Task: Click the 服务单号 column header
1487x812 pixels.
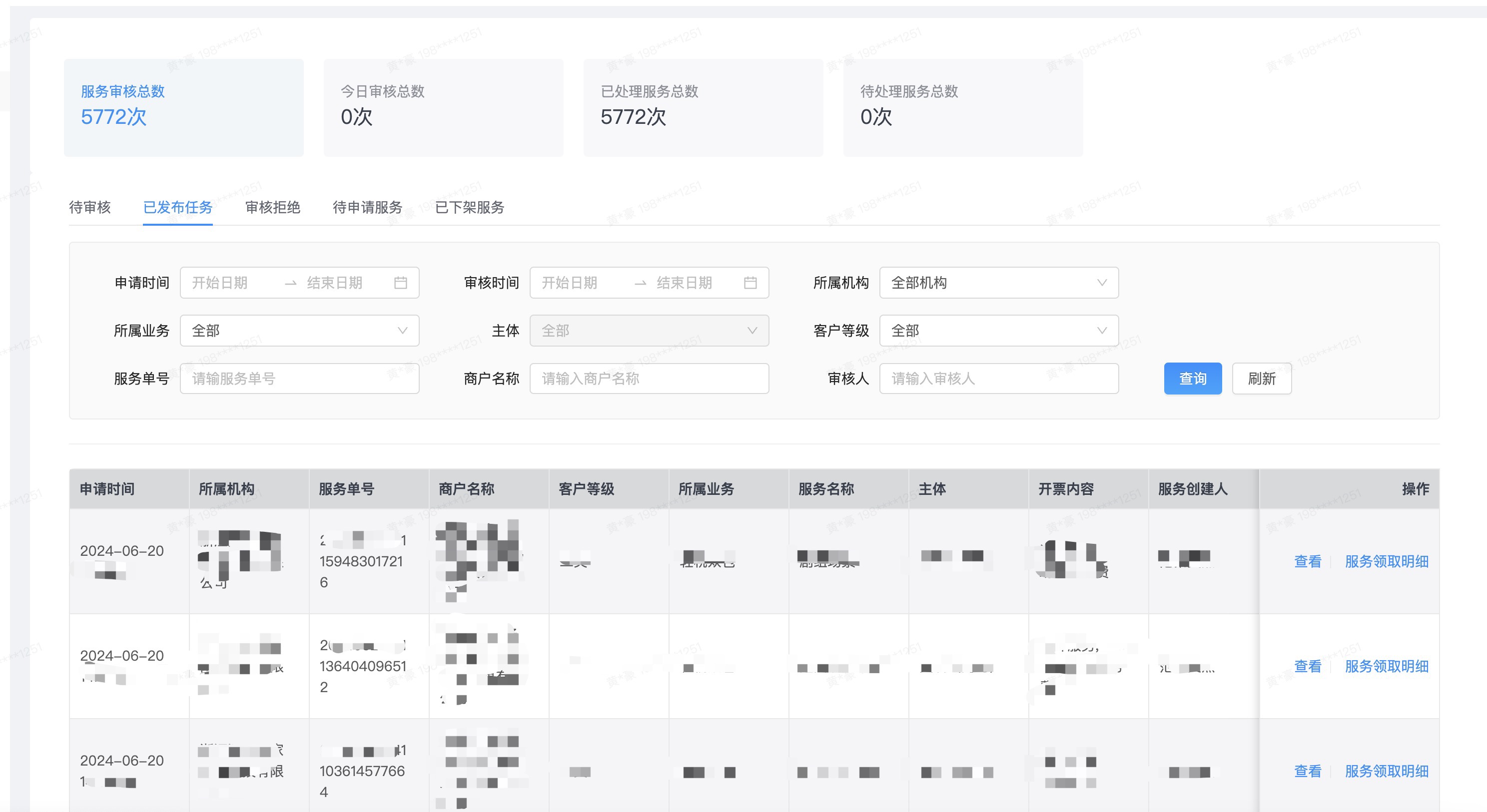Action: 369,489
